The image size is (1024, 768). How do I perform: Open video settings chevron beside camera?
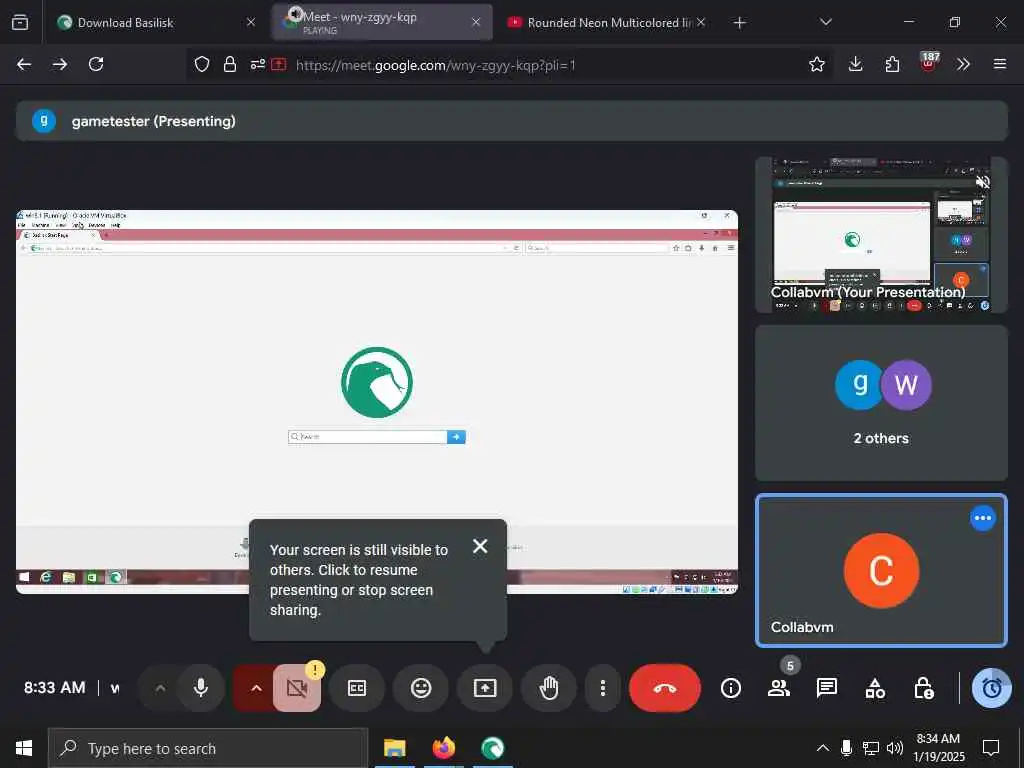256,688
